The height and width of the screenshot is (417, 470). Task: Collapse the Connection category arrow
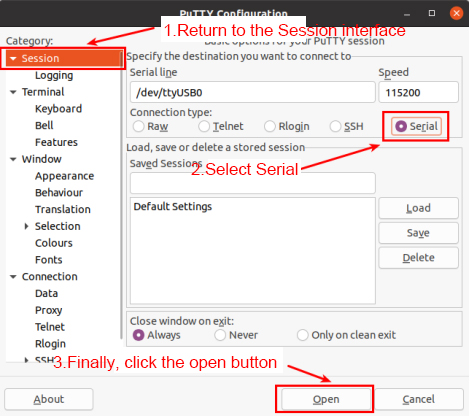pyautogui.click(x=13, y=277)
